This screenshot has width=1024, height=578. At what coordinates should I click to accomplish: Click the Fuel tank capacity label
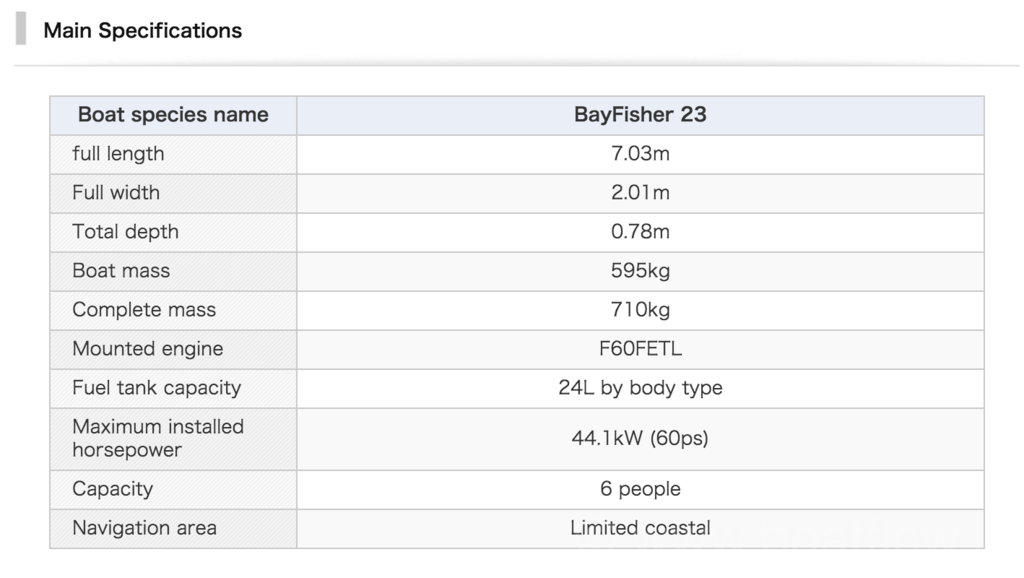point(156,388)
